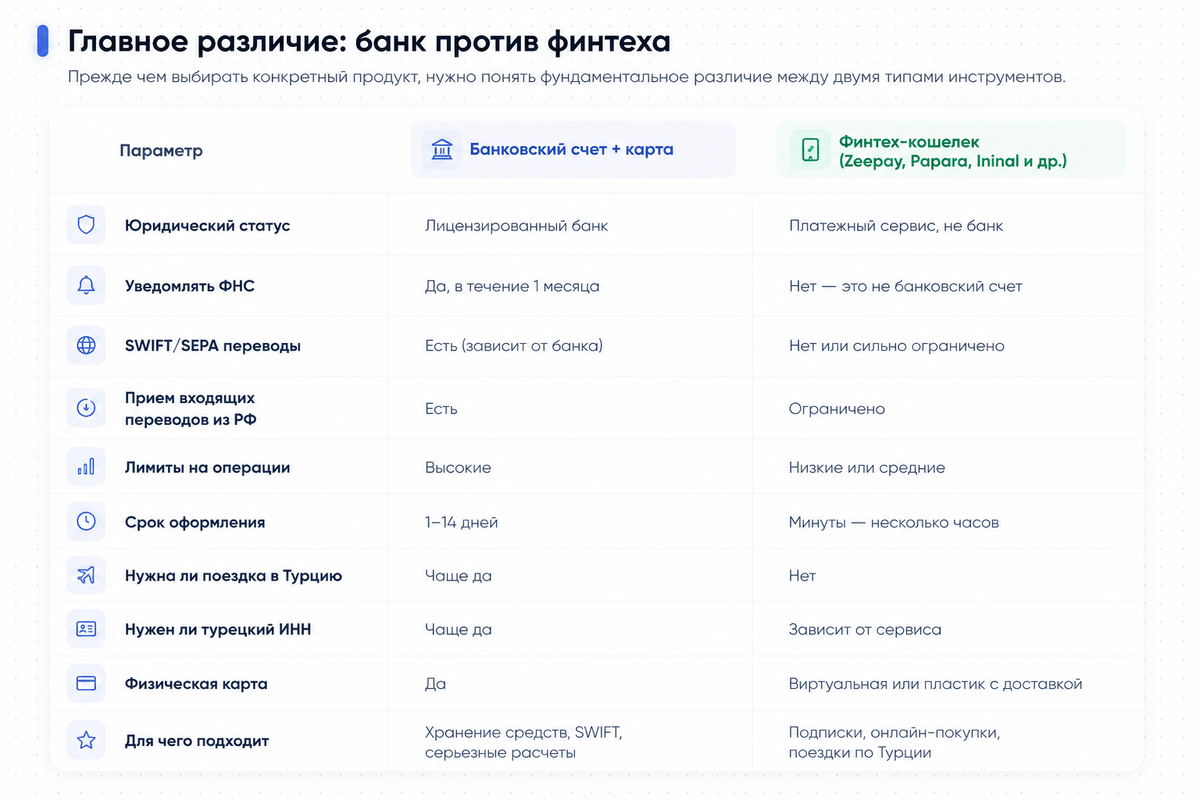
Task: Click the cell Зависит от сервиса
Action: point(865,630)
